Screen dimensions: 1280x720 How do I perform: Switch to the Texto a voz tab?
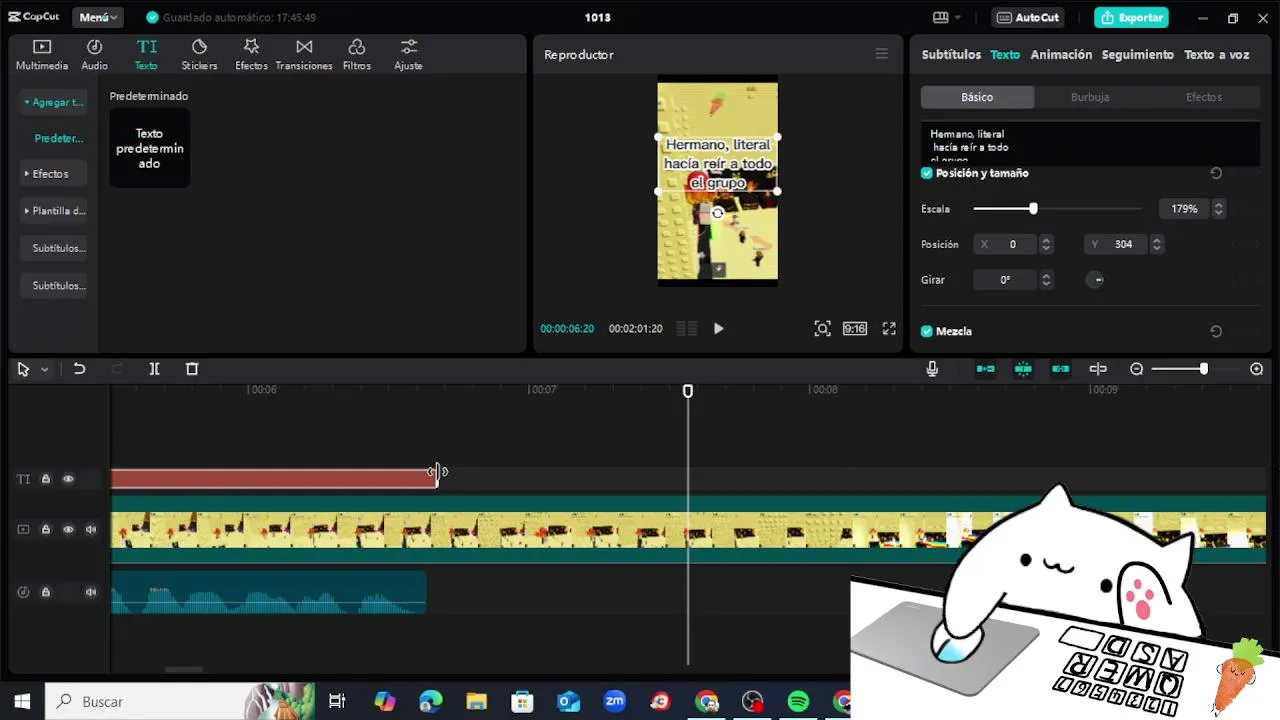(x=1217, y=55)
